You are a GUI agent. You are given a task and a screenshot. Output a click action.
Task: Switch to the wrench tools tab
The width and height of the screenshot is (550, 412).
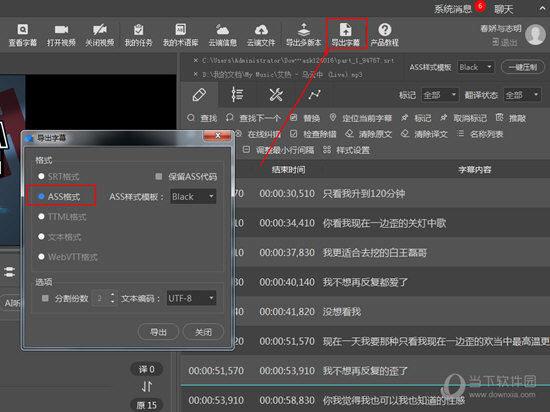click(276, 95)
